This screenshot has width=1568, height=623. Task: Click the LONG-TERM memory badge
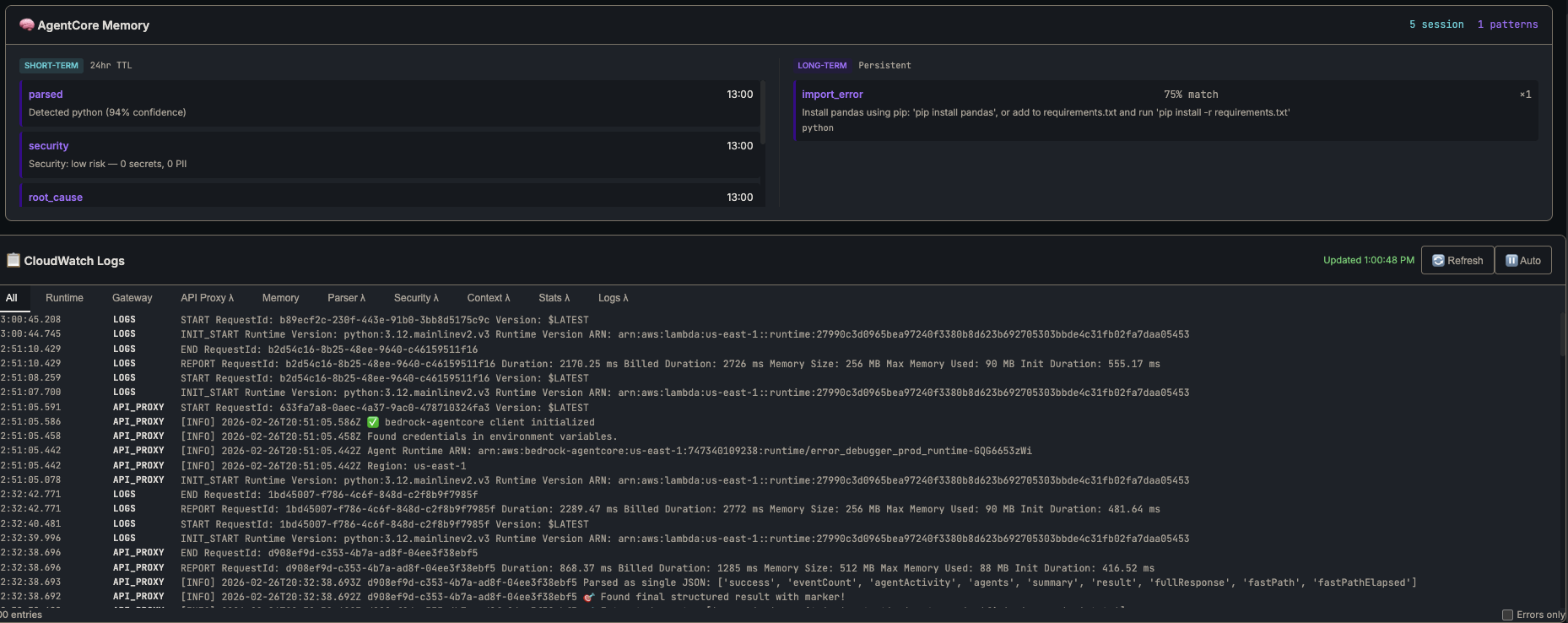pos(822,65)
